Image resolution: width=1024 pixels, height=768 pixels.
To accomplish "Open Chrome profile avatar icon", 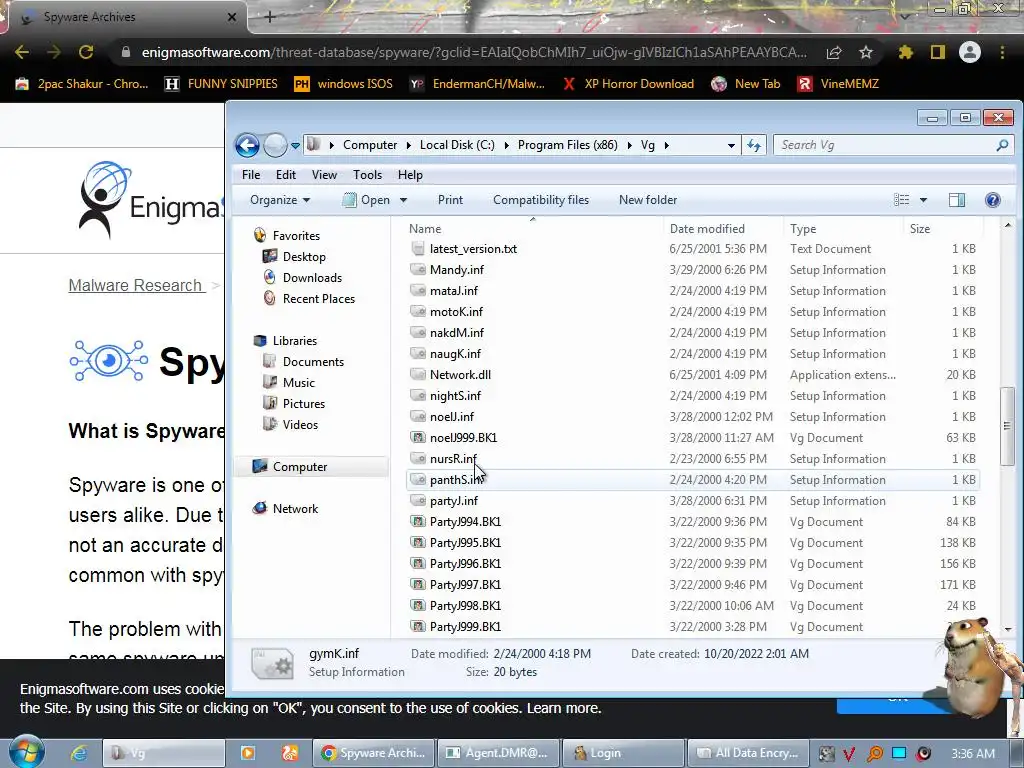I will click(x=970, y=52).
